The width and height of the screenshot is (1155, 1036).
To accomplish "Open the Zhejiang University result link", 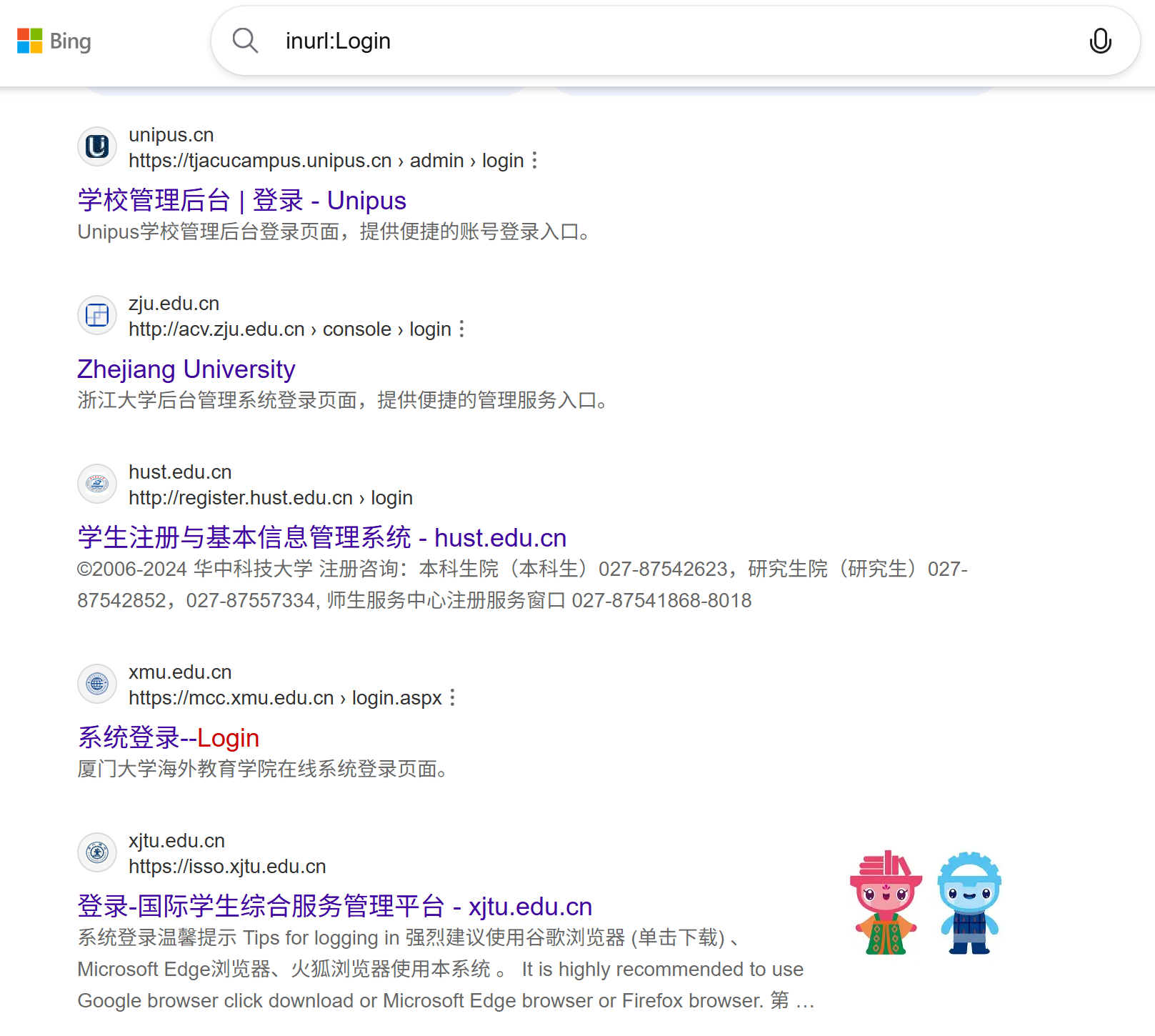I will pyautogui.click(x=186, y=369).
